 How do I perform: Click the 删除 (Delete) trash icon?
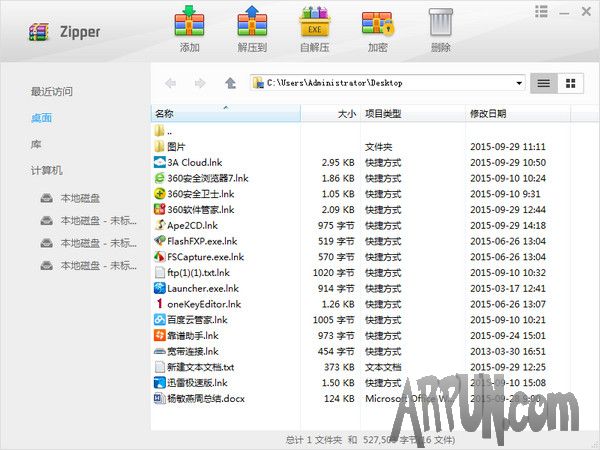tap(441, 22)
